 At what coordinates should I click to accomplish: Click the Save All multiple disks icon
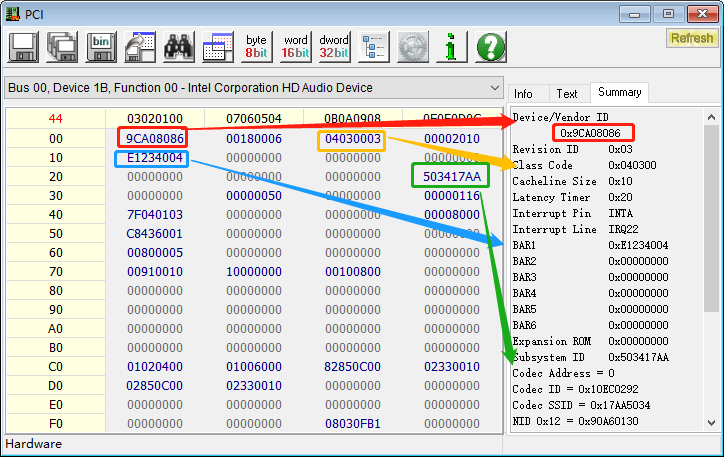(62, 47)
